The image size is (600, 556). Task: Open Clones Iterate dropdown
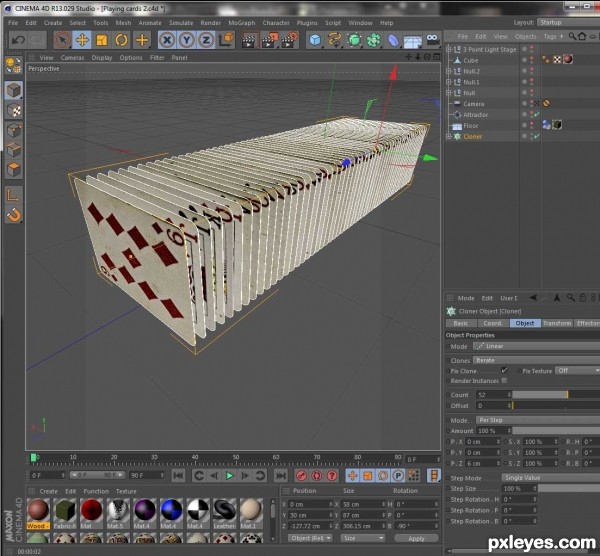click(536, 360)
